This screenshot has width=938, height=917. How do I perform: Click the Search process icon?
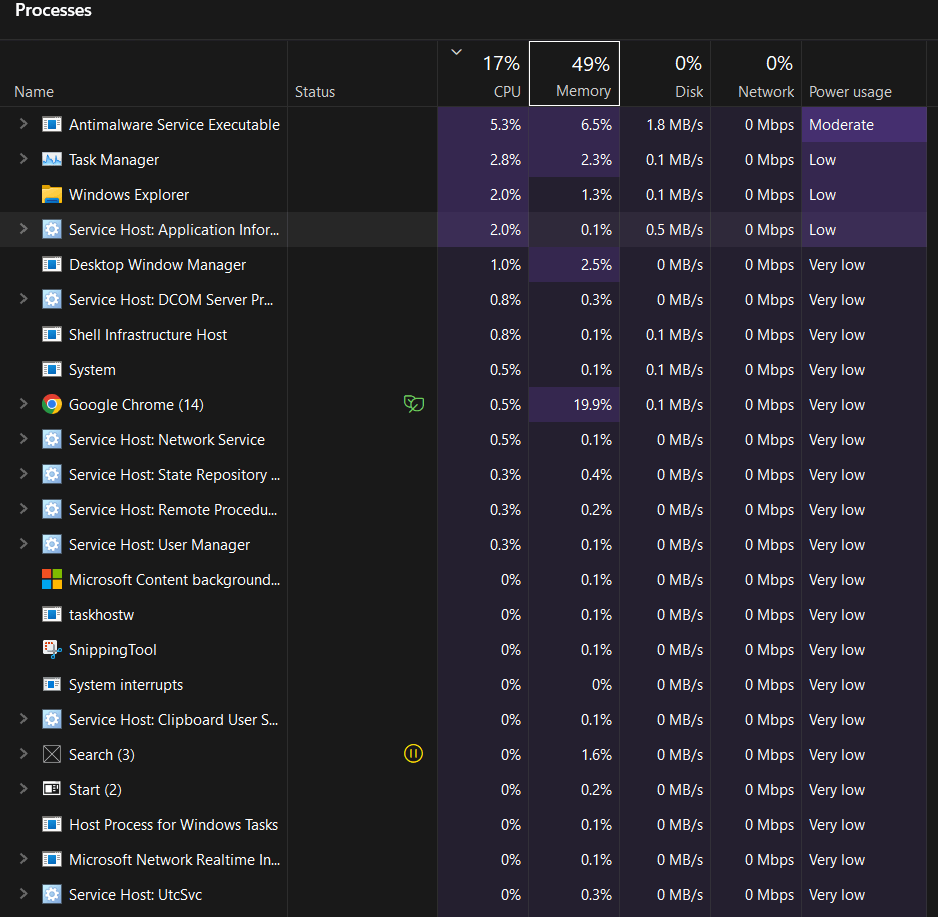point(52,755)
